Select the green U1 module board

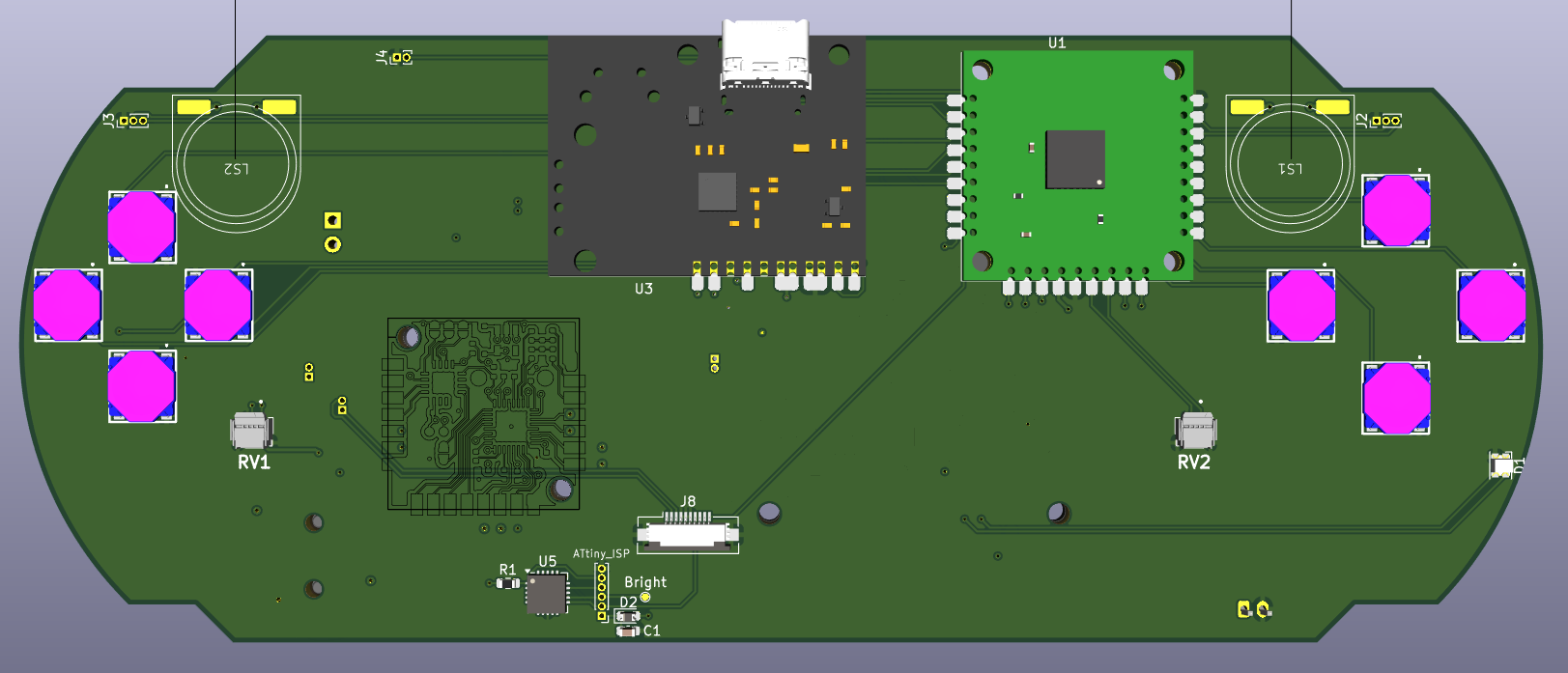point(1077,165)
